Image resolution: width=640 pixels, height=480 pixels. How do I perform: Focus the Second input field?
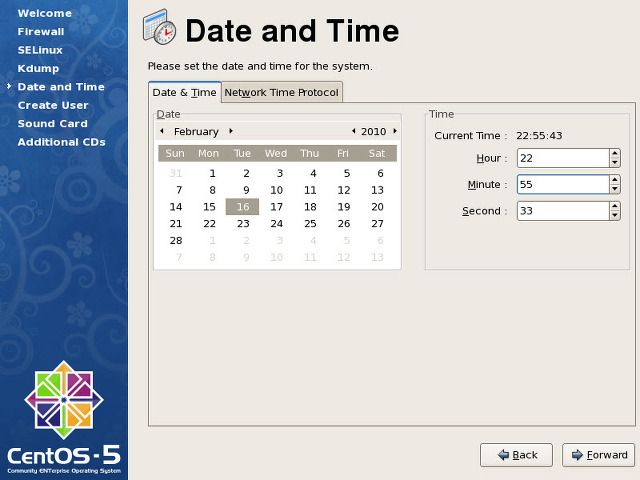(x=563, y=211)
